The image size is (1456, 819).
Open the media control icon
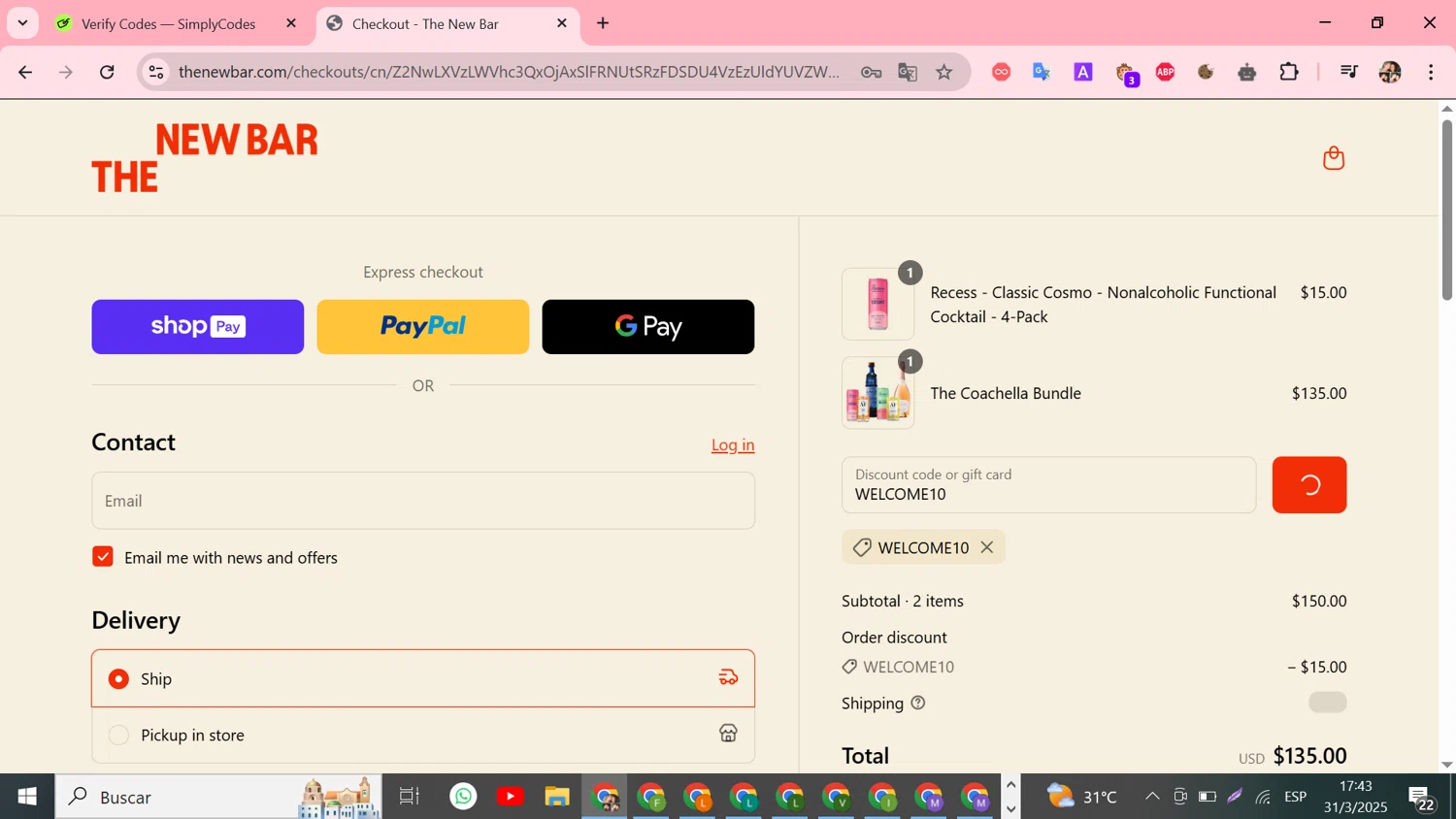[1348, 72]
